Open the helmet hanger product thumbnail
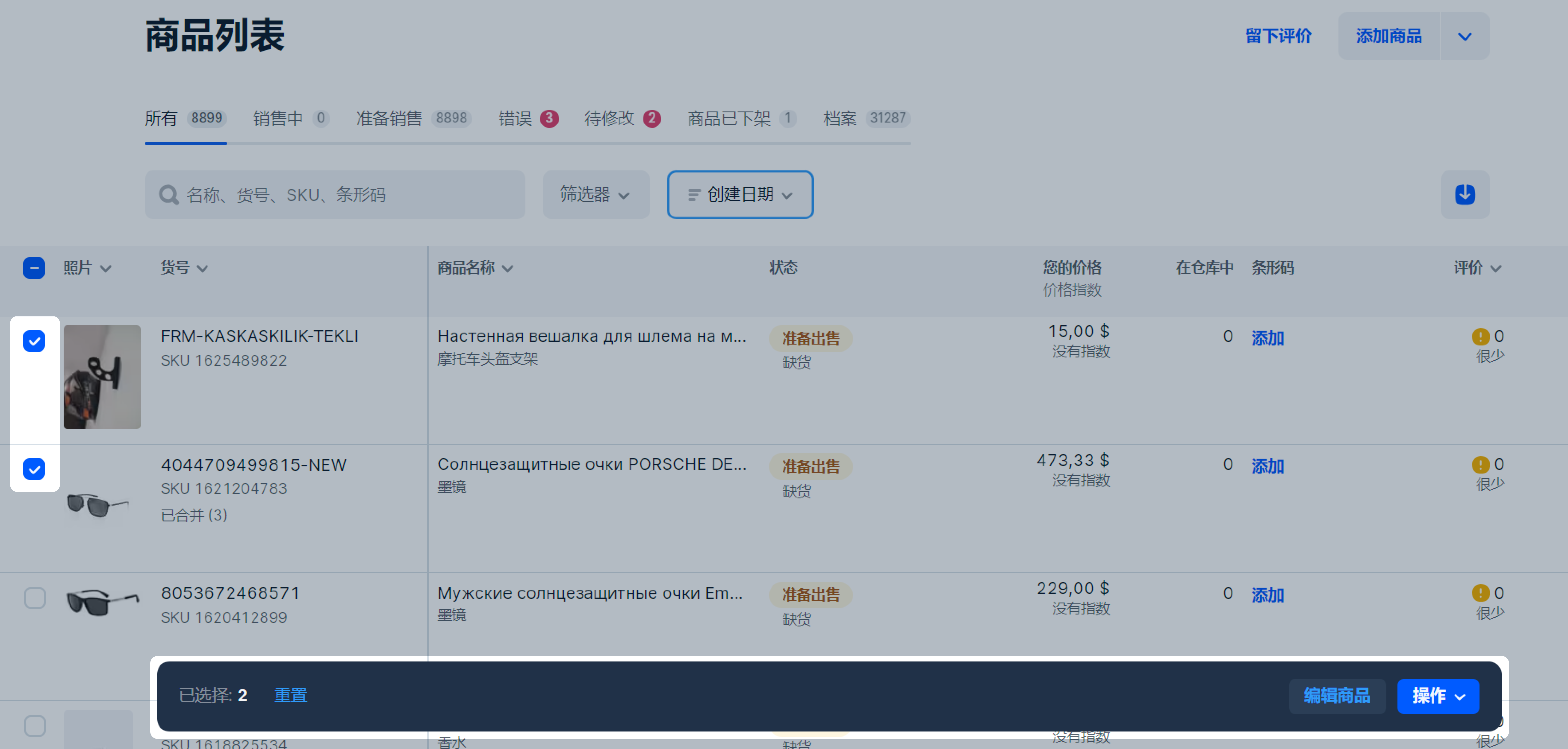Image resolution: width=1568 pixels, height=749 pixels. point(102,377)
